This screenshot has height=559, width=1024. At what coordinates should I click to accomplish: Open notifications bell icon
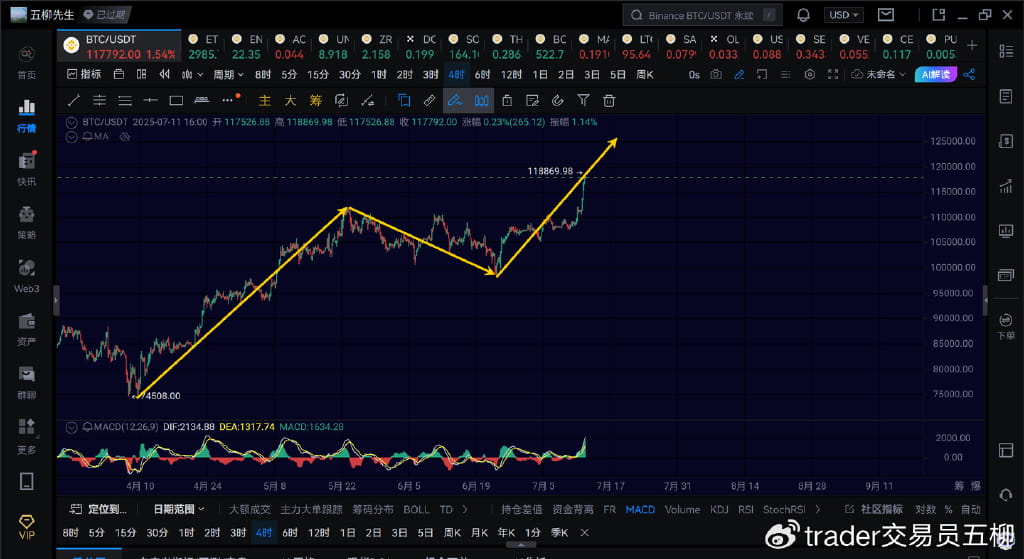(803, 14)
